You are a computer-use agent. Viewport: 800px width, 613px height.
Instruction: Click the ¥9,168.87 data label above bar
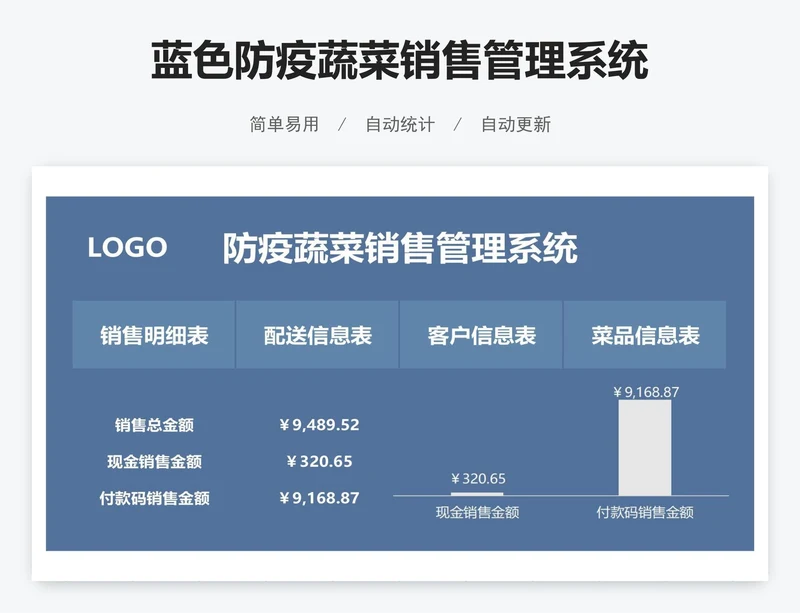(646, 392)
